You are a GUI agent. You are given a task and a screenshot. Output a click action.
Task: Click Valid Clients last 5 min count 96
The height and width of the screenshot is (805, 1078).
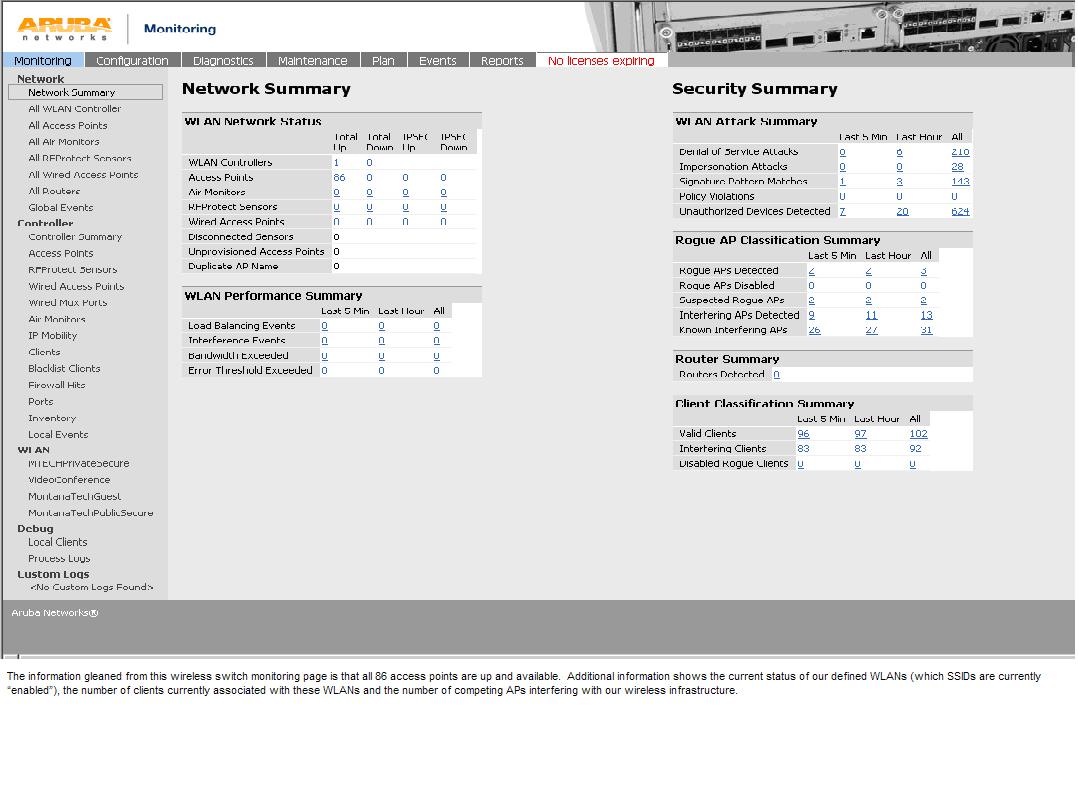tap(803, 434)
